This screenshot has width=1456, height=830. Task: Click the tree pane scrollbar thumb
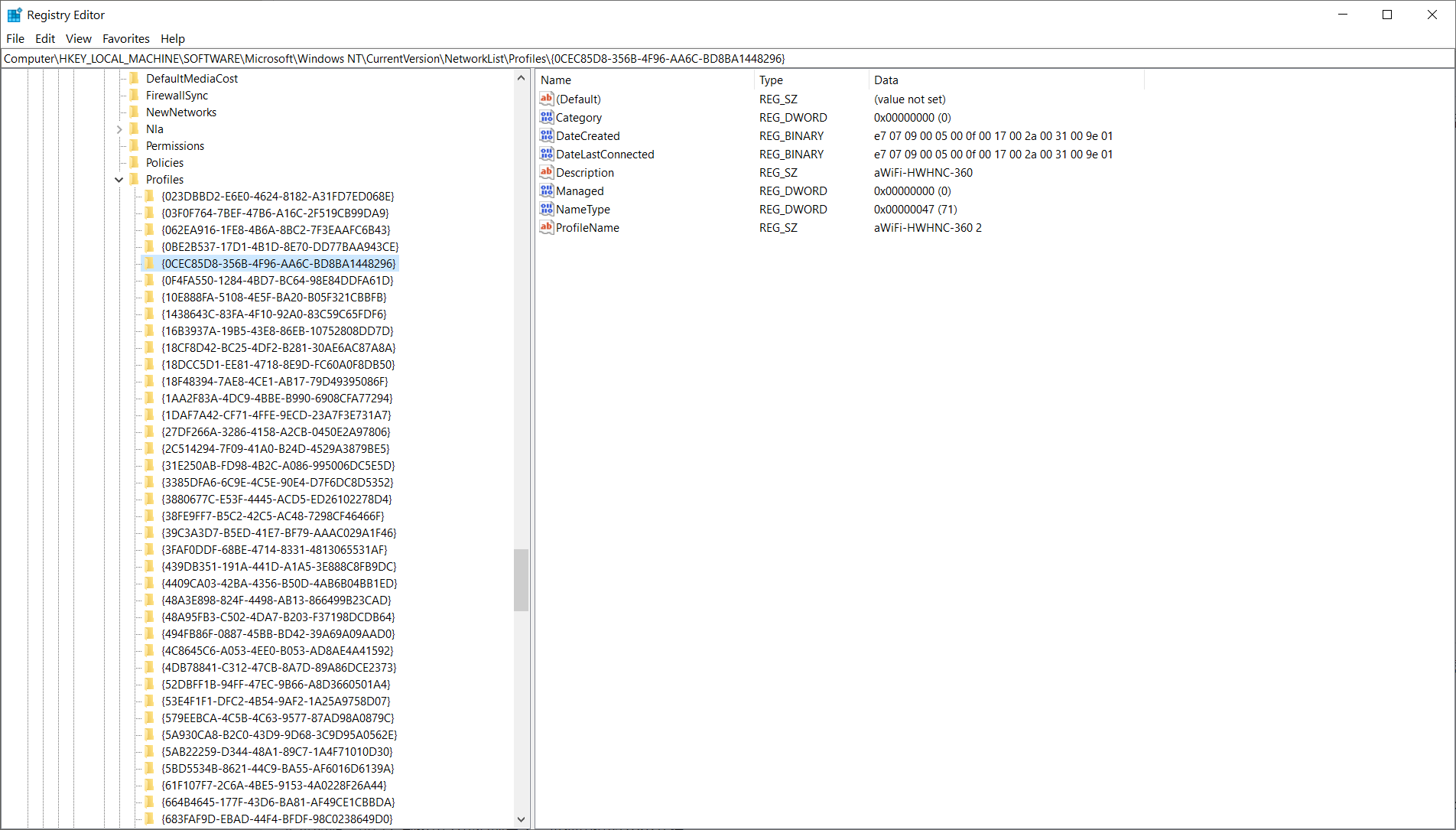521,580
